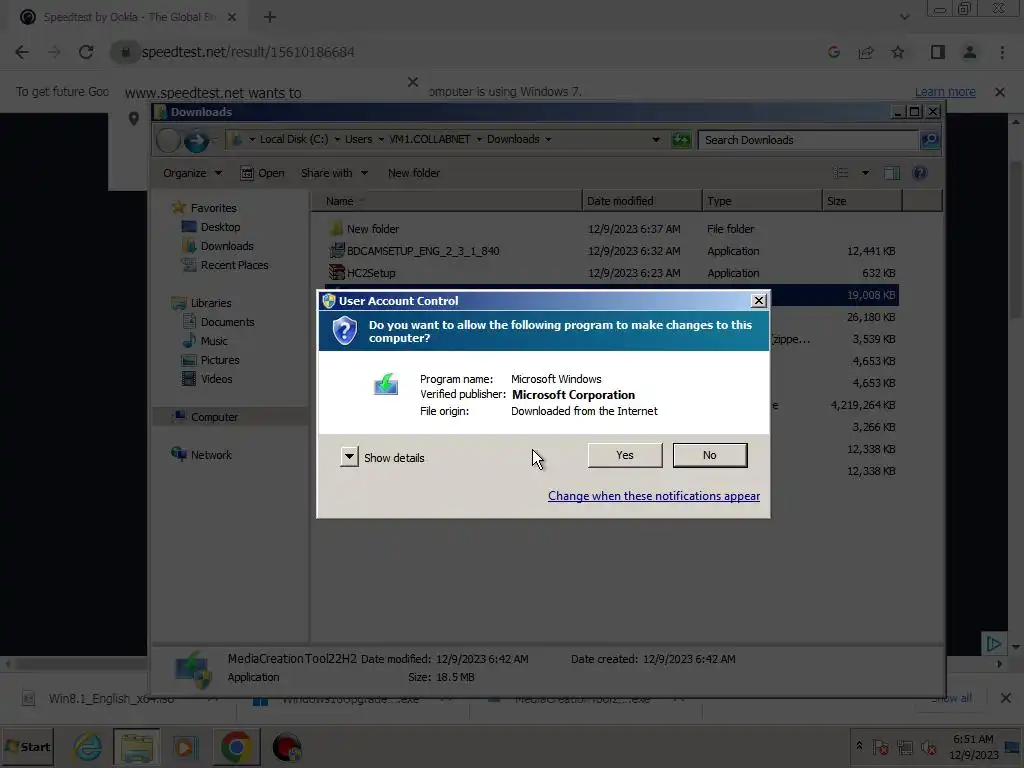
Task: Select Pictures library
Action: [x=211, y=359]
